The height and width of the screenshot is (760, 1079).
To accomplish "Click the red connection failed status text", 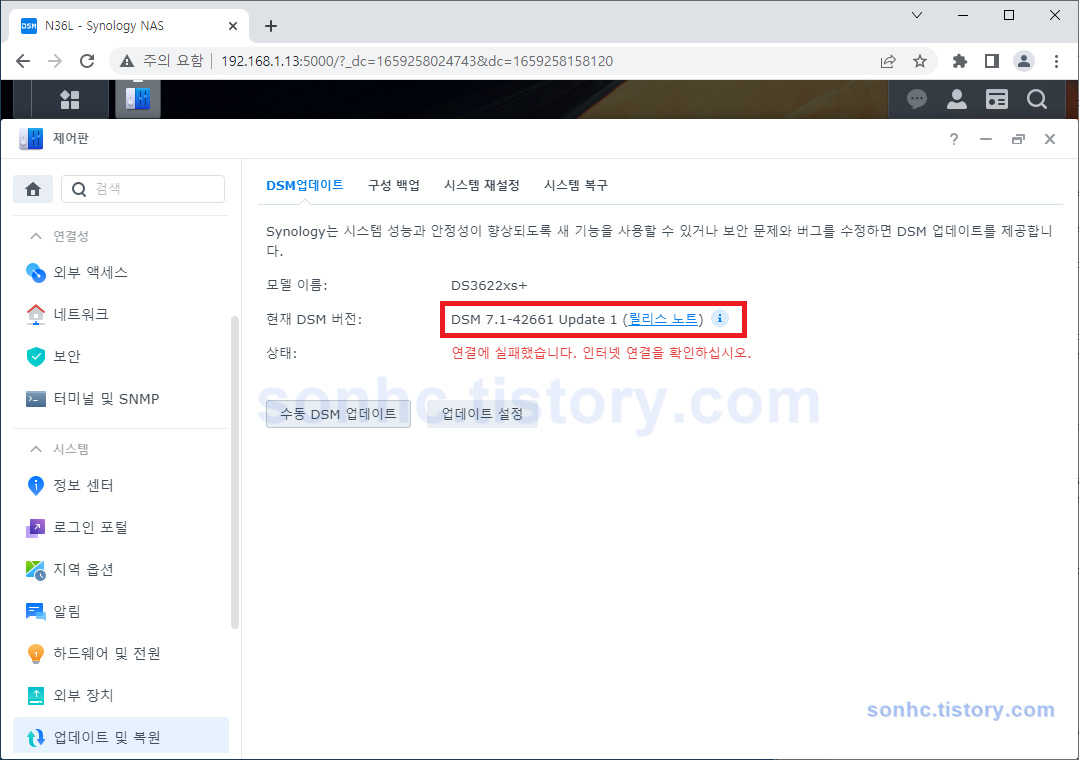I will 601,353.
